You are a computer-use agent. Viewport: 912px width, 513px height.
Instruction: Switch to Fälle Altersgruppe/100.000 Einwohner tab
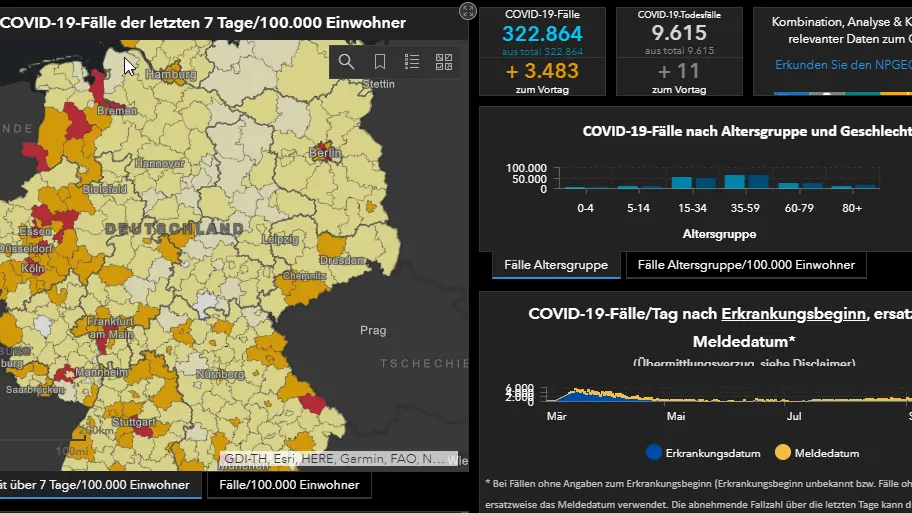tap(746, 265)
